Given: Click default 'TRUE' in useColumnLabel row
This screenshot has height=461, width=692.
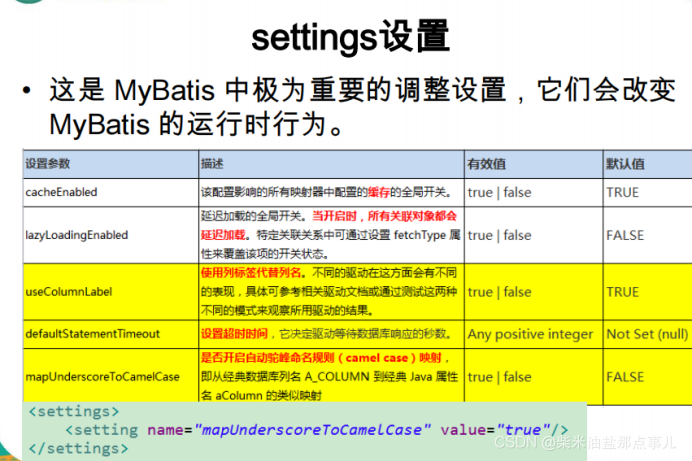Looking at the screenshot, I should tap(622, 292).
